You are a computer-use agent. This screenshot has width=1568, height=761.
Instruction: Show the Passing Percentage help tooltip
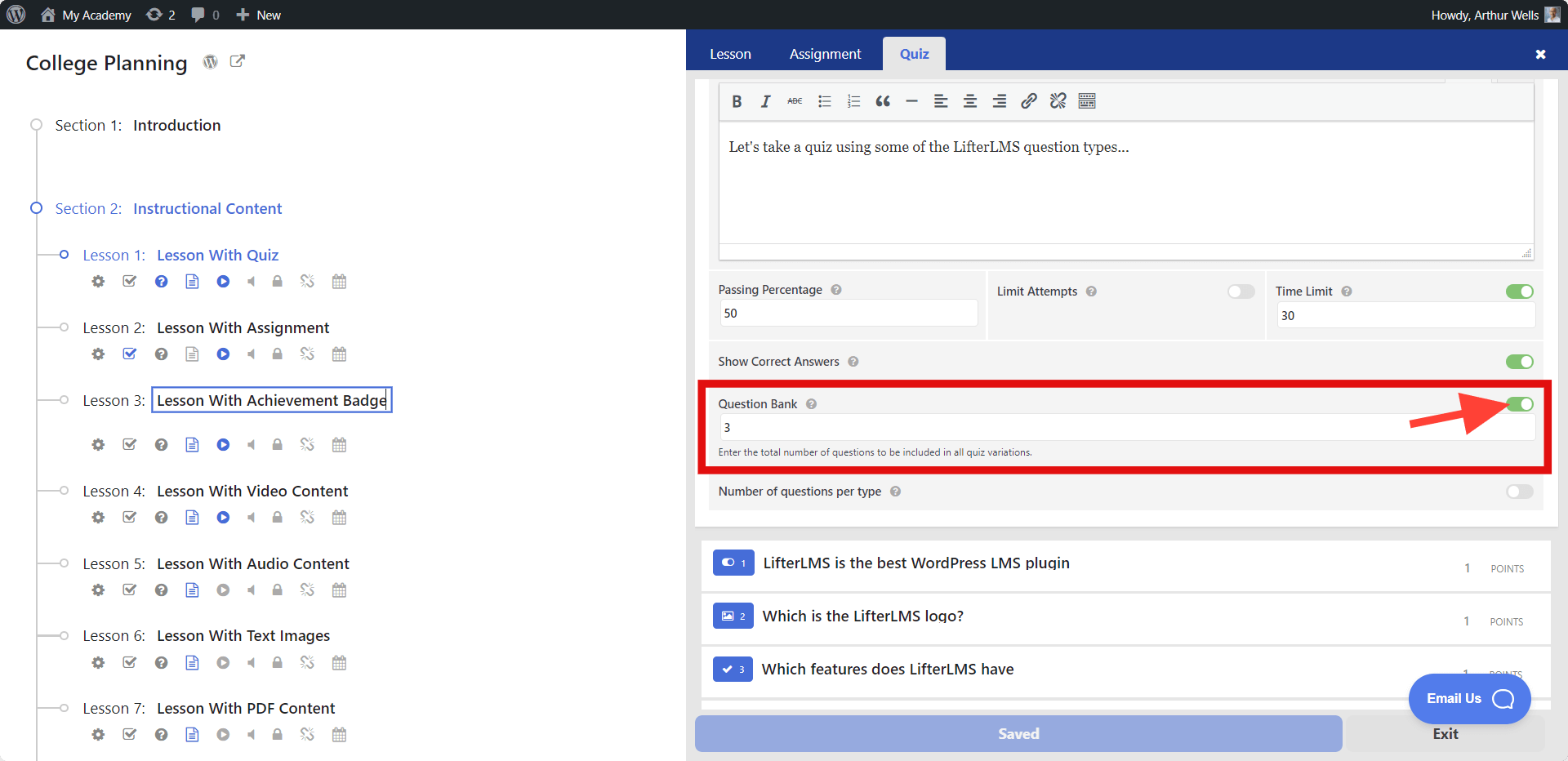coord(836,290)
